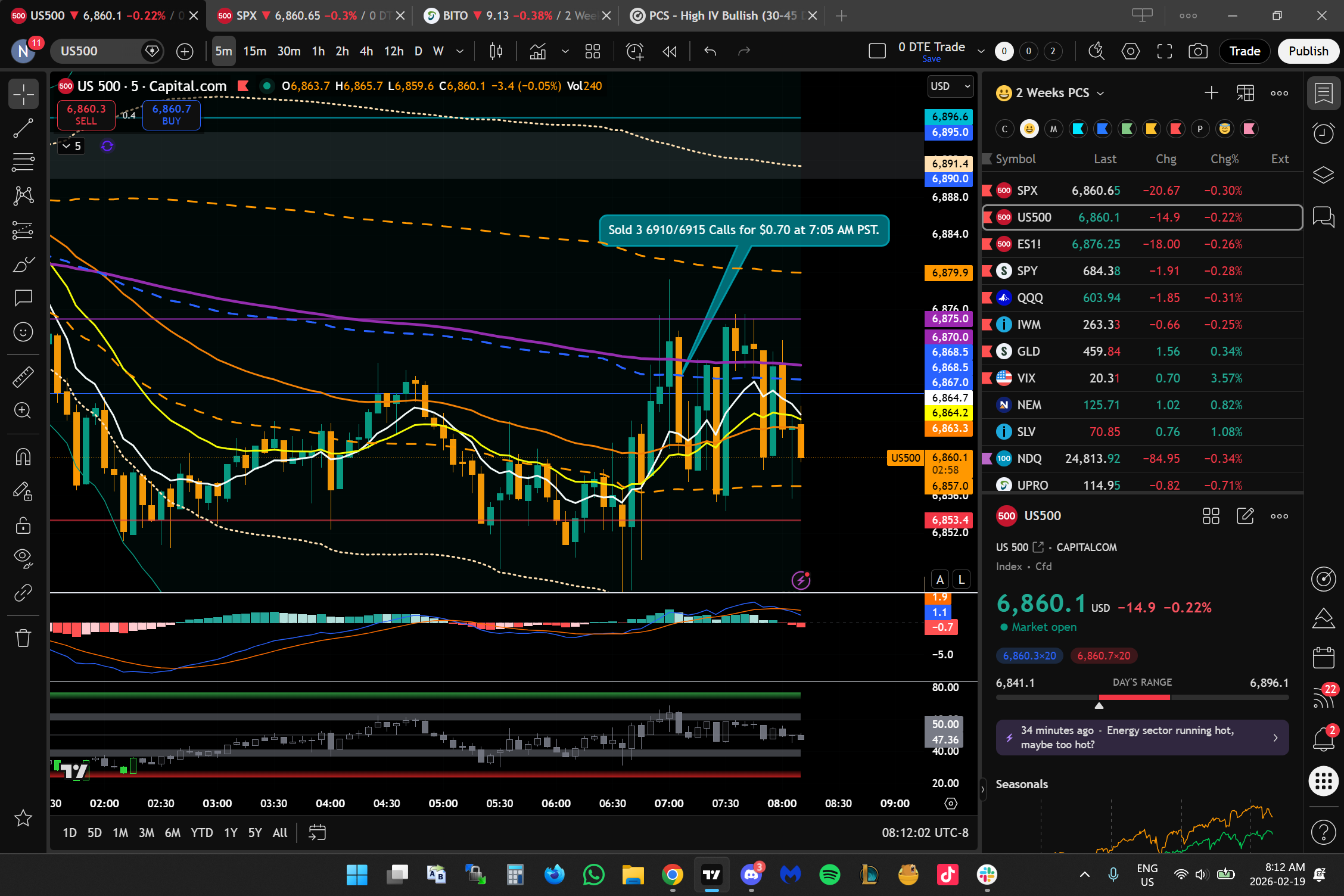Select the 15m timeframe
1344x896 pixels.
254,51
